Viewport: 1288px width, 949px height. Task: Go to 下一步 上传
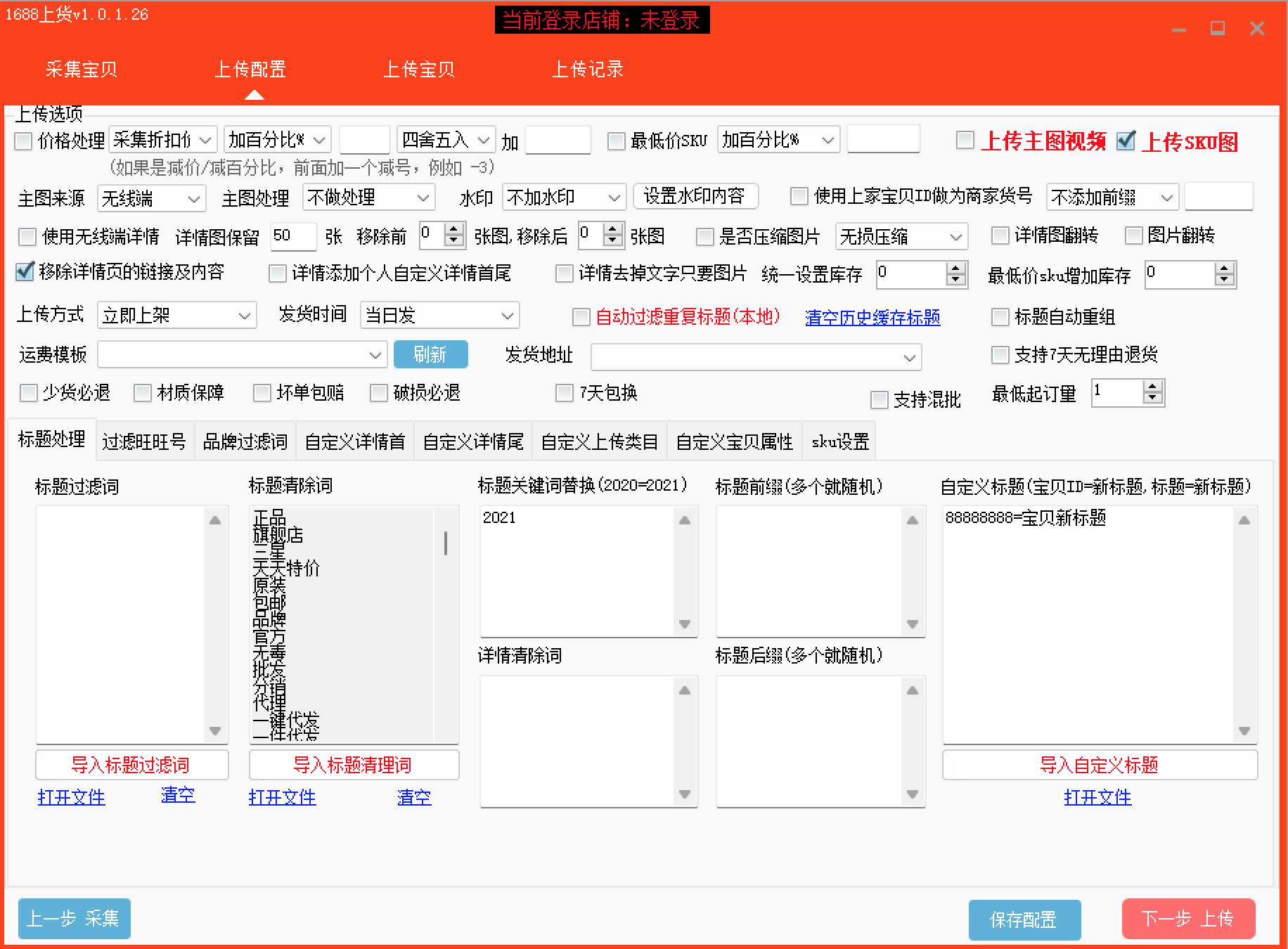(x=1188, y=919)
